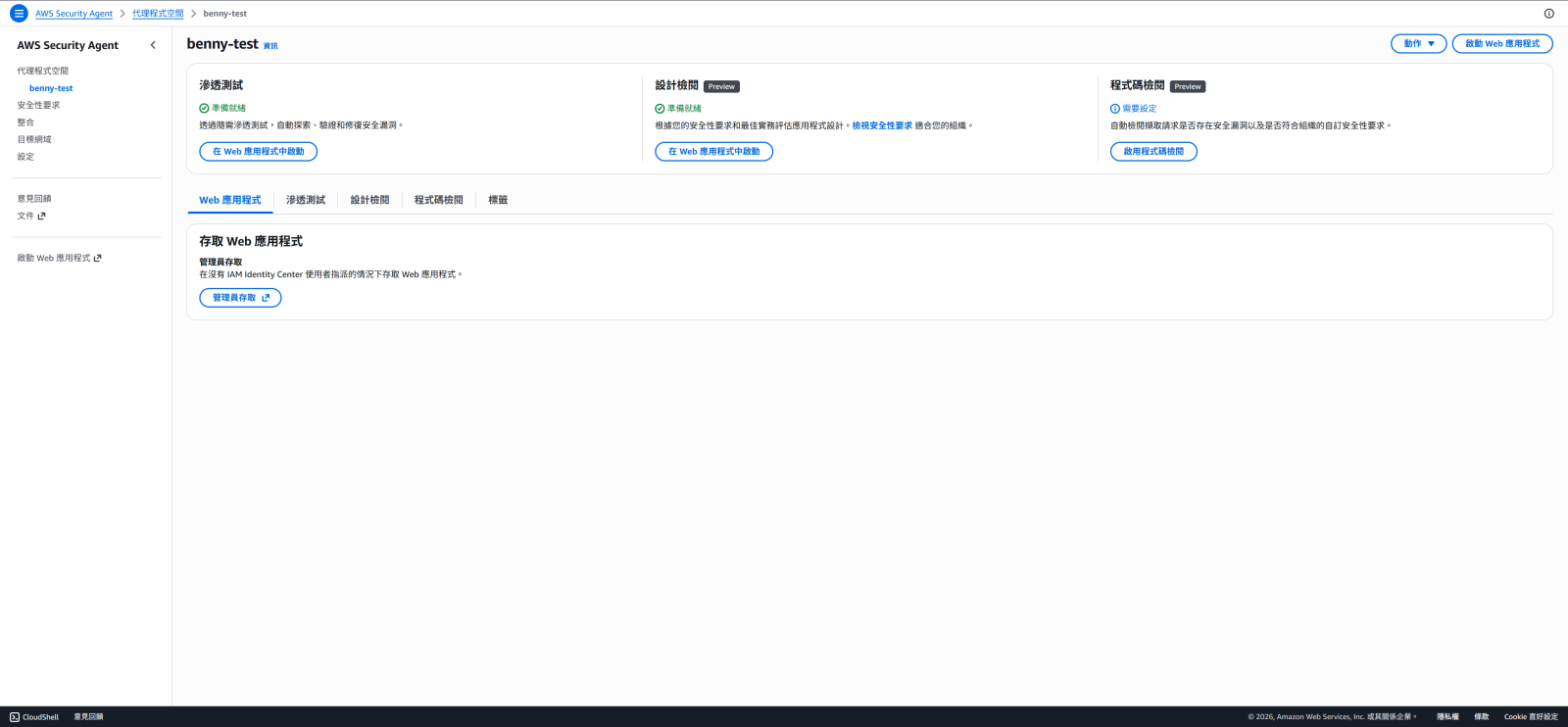This screenshot has width=1568, height=727.
Task: Open AWS Security Agent breadcrumb link
Action: 73,14
